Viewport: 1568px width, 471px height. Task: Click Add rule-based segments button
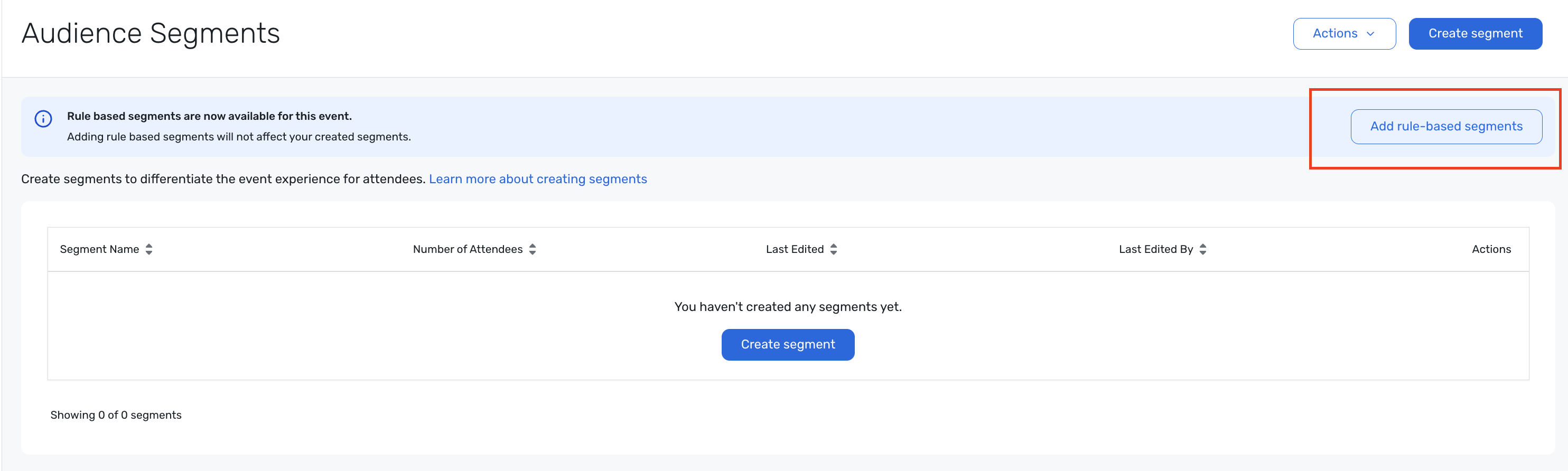coord(1446,127)
